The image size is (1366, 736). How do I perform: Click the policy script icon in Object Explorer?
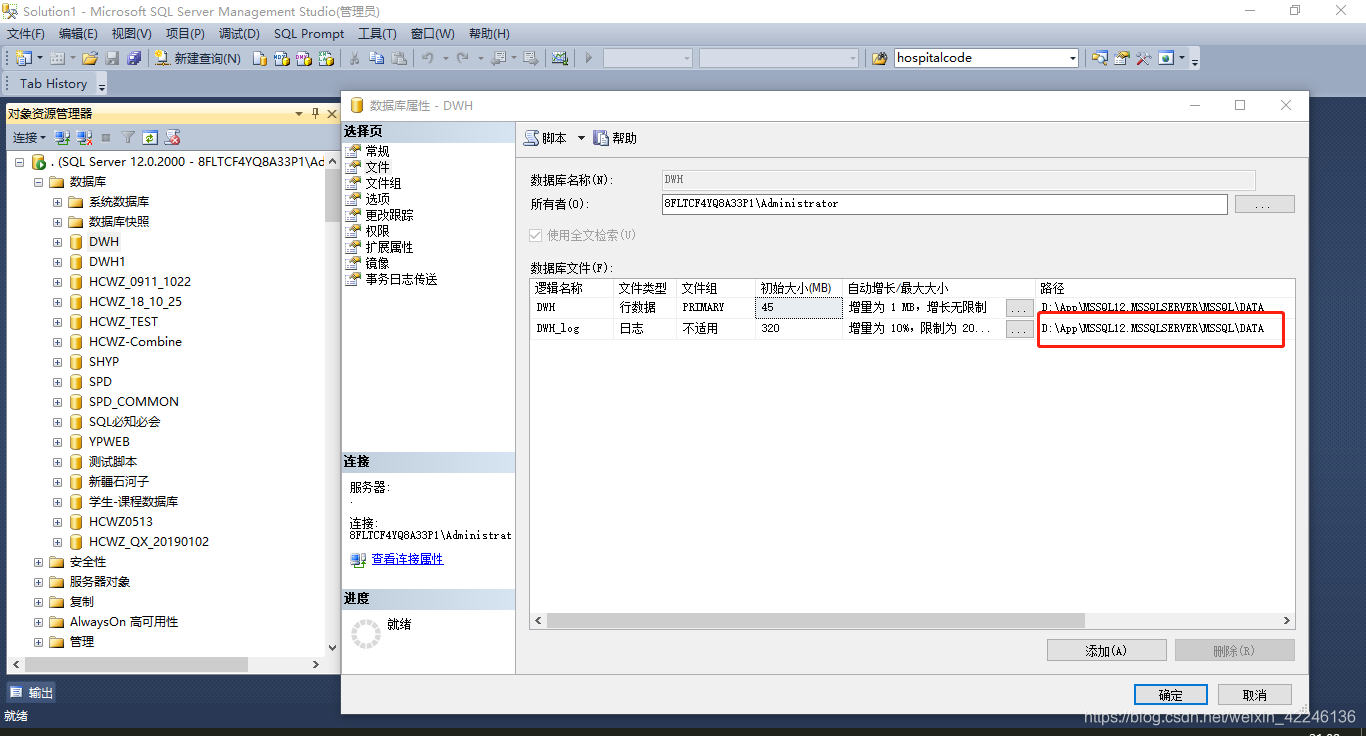pos(172,137)
